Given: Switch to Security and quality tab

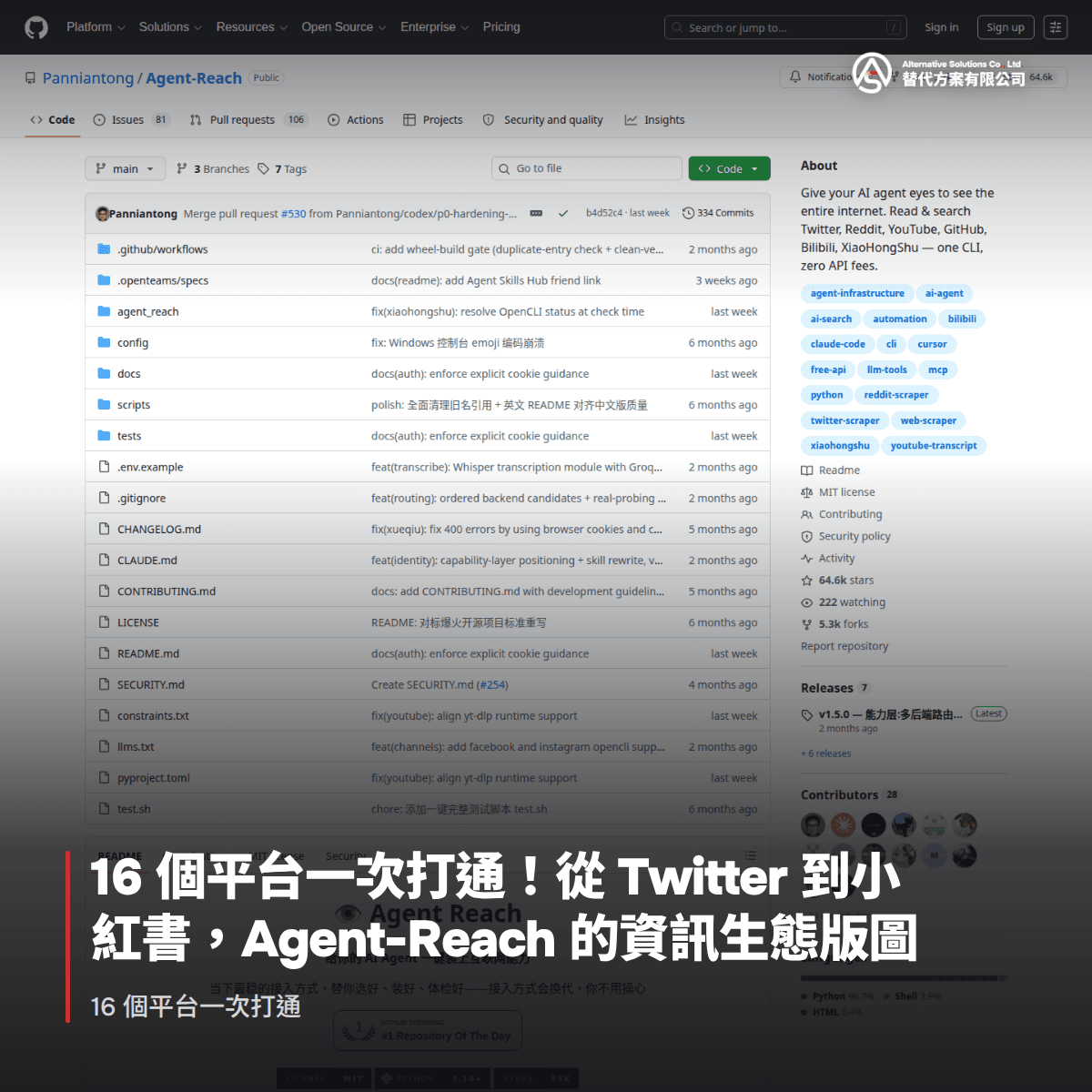Looking at the screenshot, I should [542, 120].
